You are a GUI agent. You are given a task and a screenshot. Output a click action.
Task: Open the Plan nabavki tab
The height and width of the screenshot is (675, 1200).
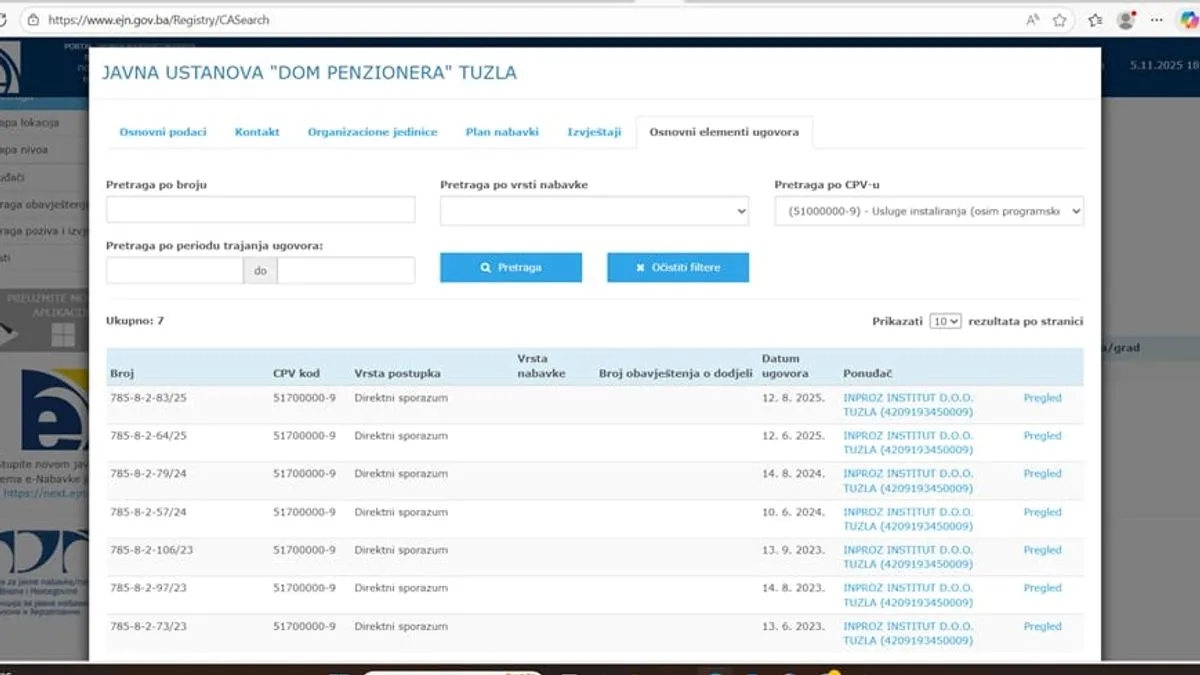(502, 132)
